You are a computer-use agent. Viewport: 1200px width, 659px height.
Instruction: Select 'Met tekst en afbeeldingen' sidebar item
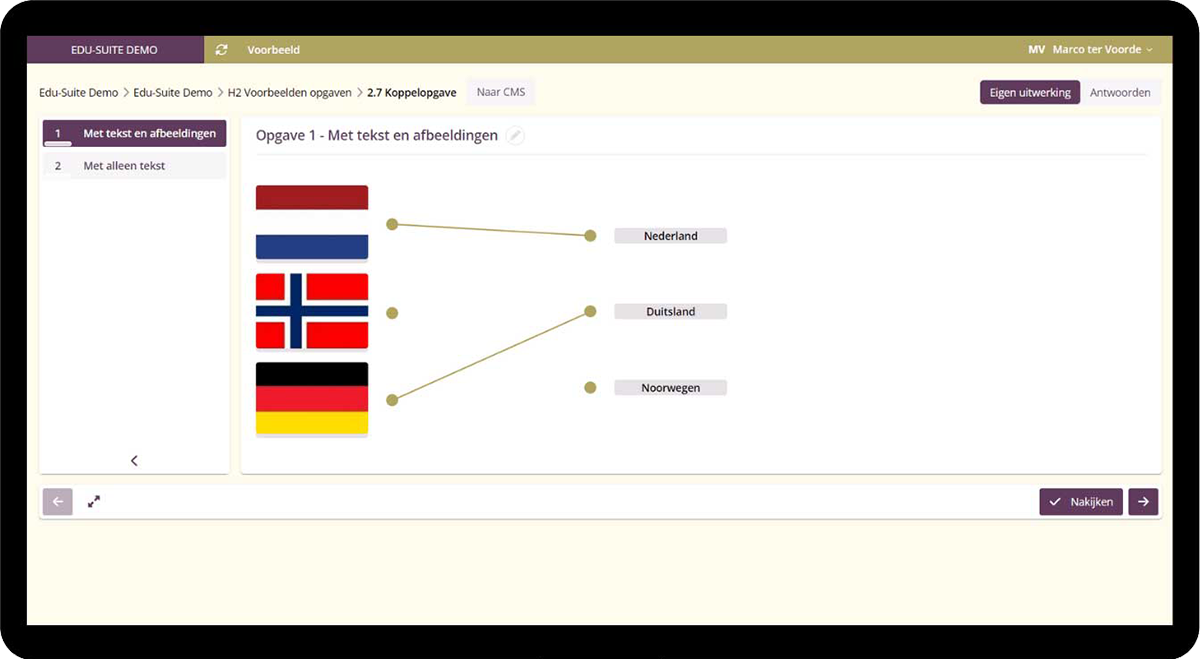[x=135, y=133]
